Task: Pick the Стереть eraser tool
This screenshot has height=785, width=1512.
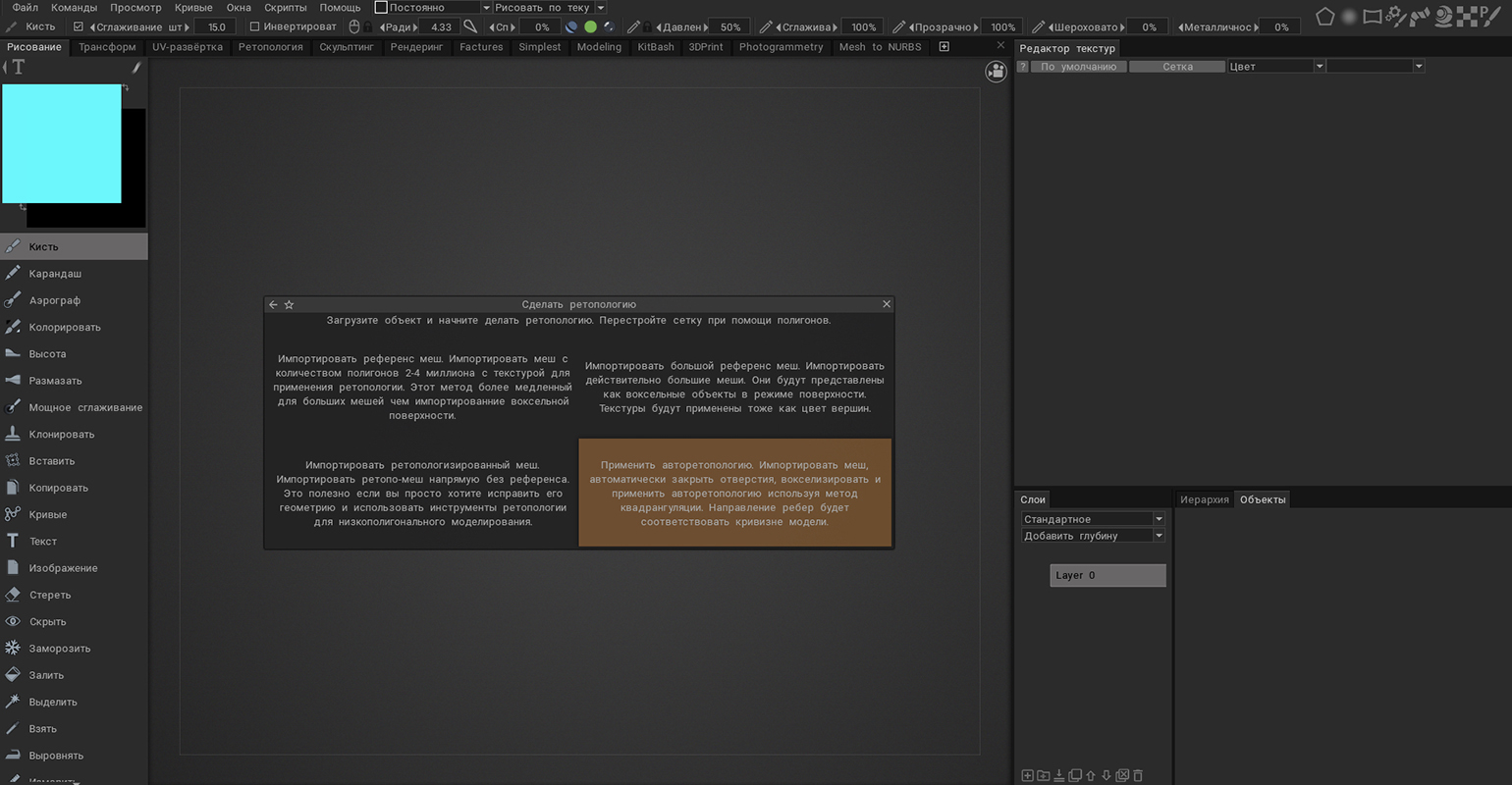Action: pyautogui.click(x=49, y=595)
